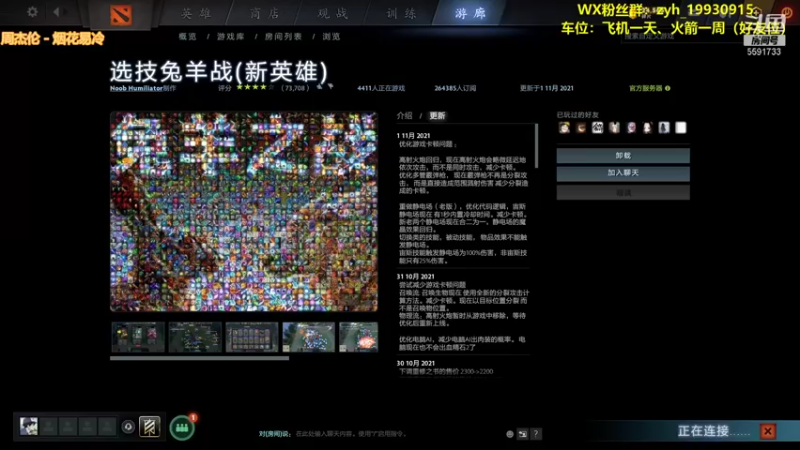Click the 30 10月 2021 changelog date heading

click(x=416, y=363)
